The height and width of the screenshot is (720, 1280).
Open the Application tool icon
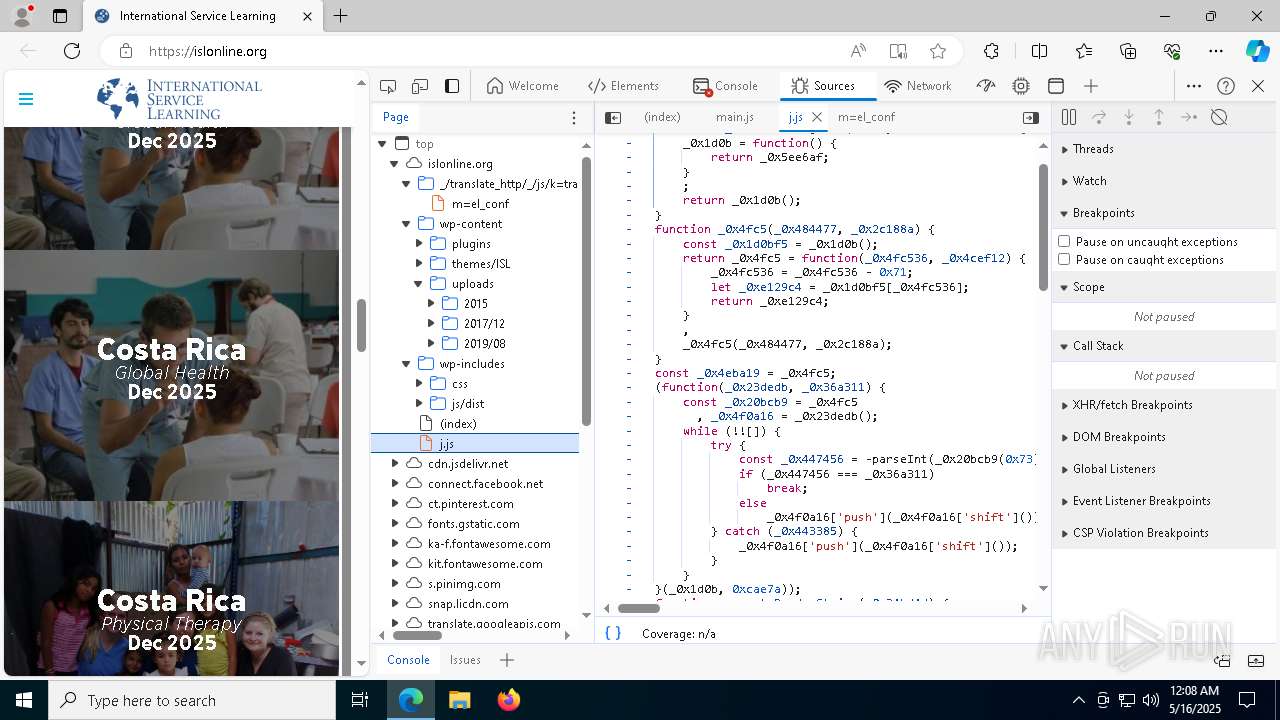(1055, 86)
